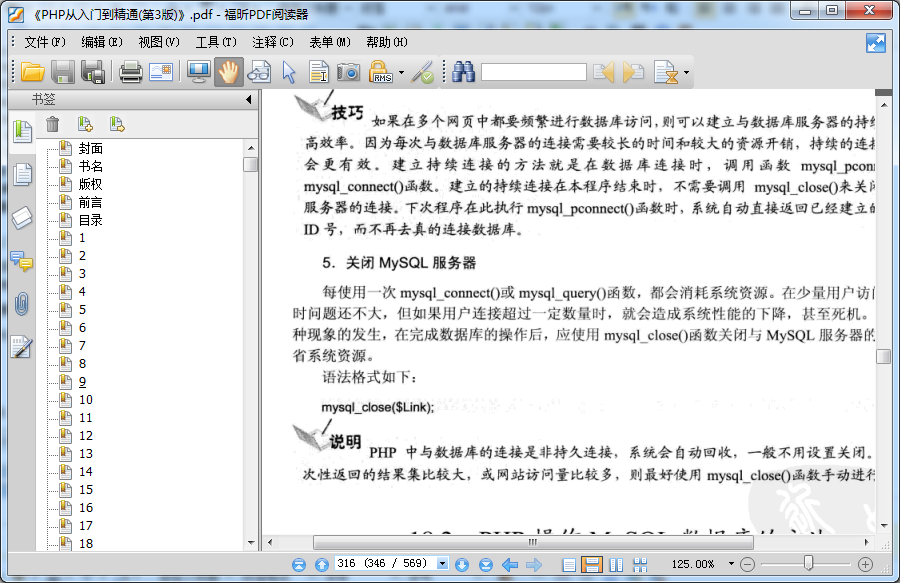This screenshot has width=900, height=583.
Task: Open the 文件(F) menu
Action: (x=45, y=42)
